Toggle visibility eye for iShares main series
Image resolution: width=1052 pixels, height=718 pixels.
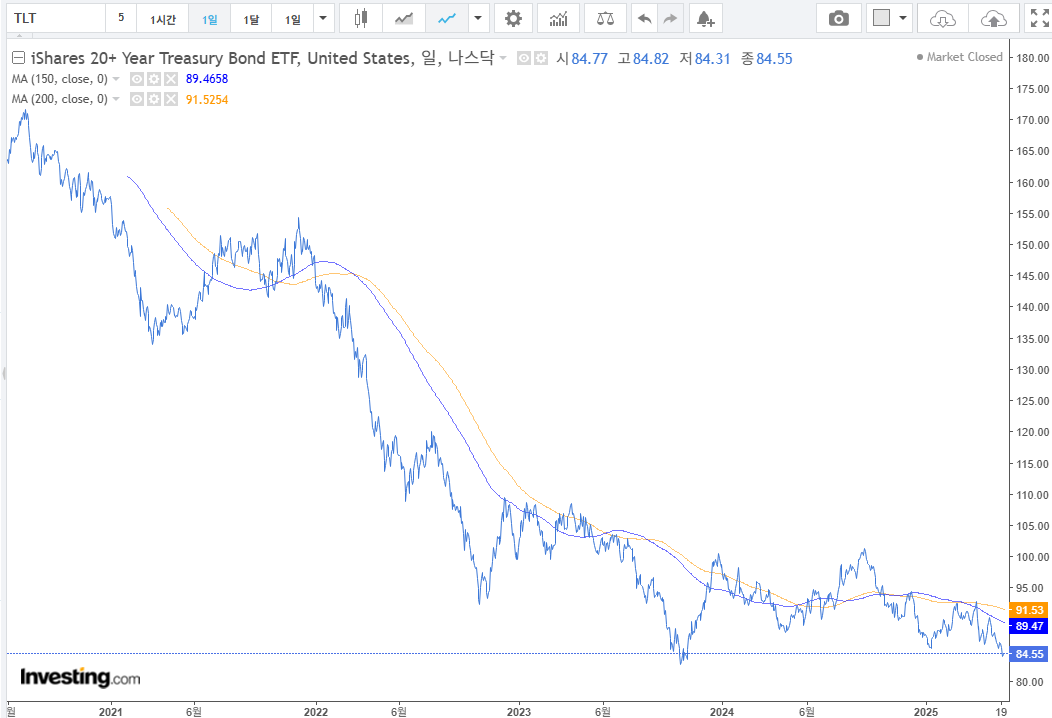[x=524, y=58]
